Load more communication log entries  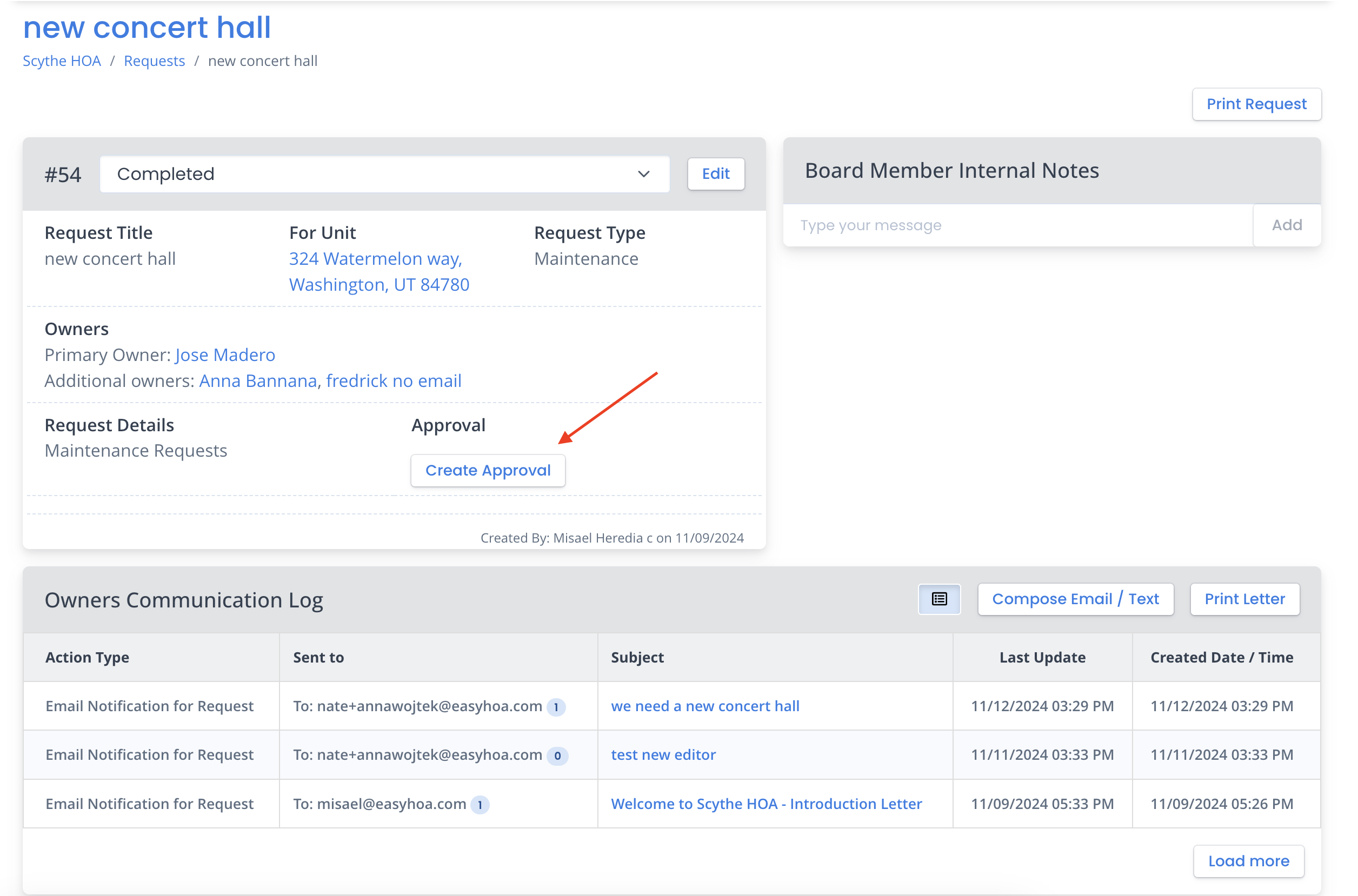pyautogui.click(x=1248, y=861)
